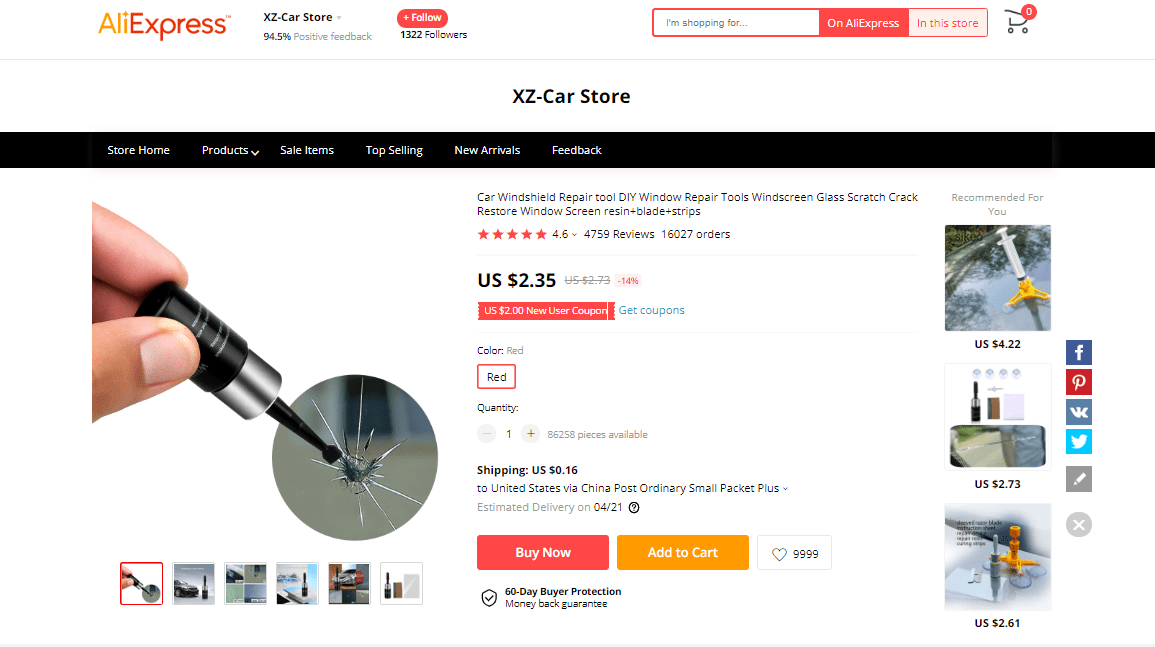Click the delivery help question mark

point(634,507)
